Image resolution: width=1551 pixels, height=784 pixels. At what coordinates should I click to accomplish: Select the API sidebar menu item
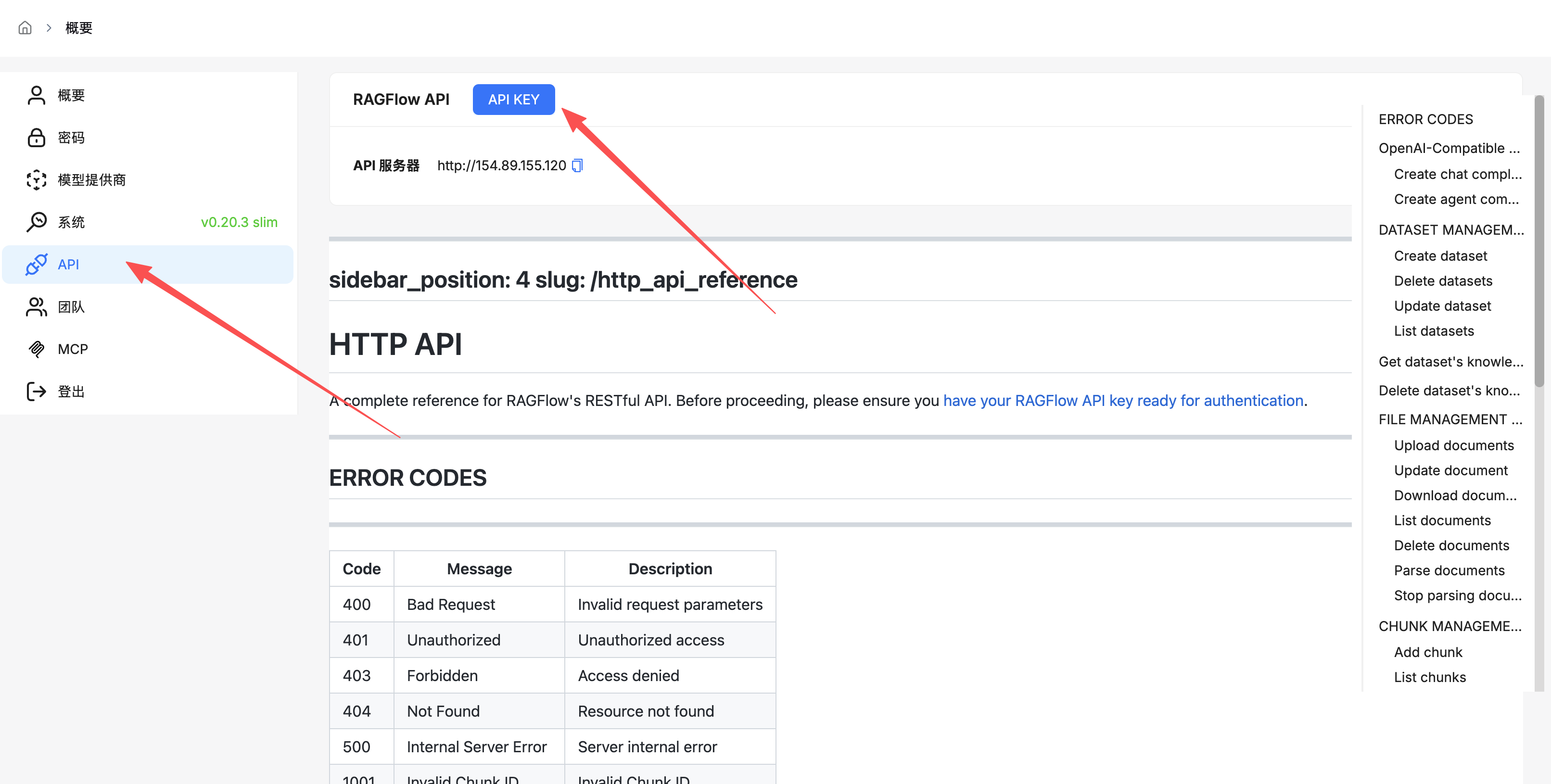[x=148, y=265]
